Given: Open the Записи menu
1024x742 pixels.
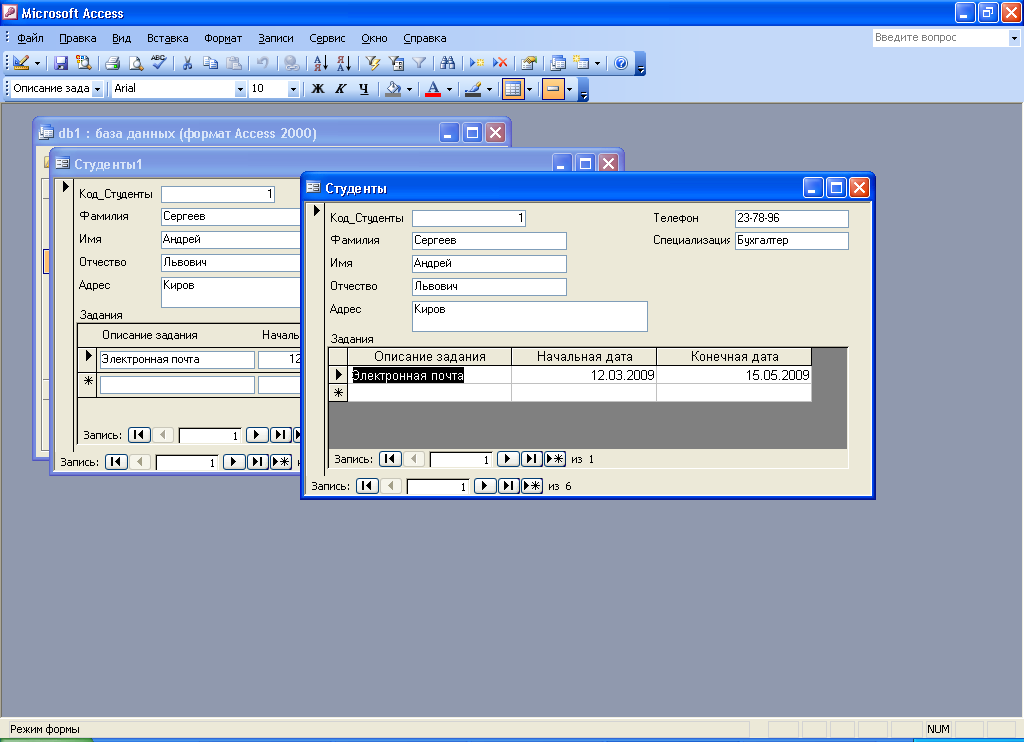Looking at the screenshot, I should coord(276,38).
